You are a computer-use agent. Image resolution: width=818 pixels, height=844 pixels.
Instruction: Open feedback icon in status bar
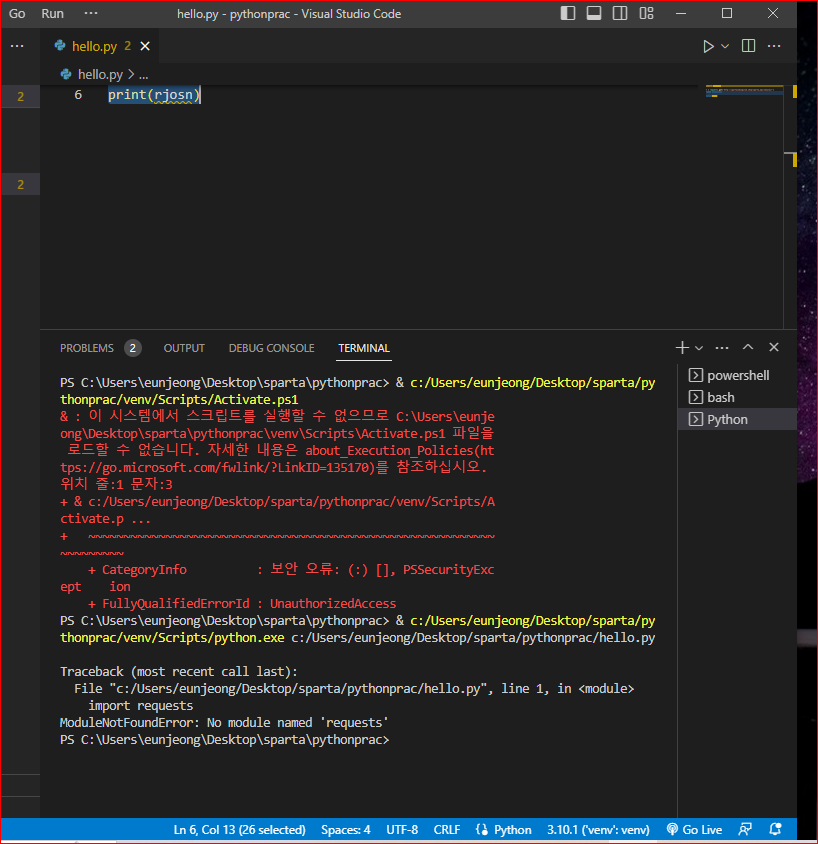pos(745,830)
